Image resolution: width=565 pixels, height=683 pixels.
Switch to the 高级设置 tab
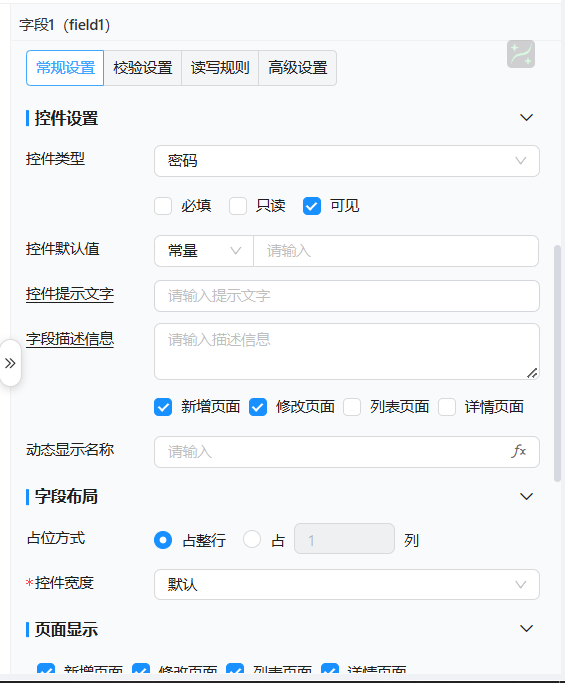(298, 68)
